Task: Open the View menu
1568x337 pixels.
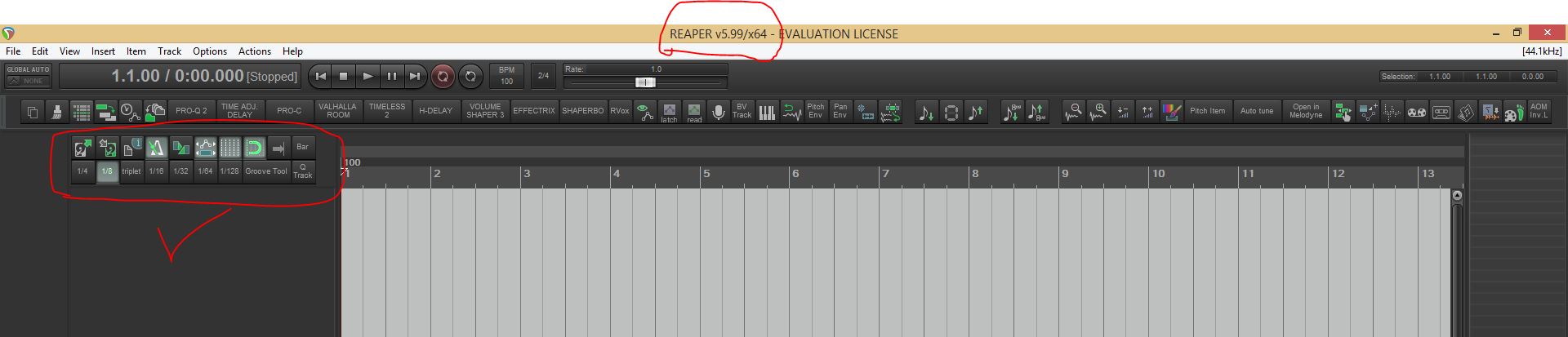Action: (69, 51)
